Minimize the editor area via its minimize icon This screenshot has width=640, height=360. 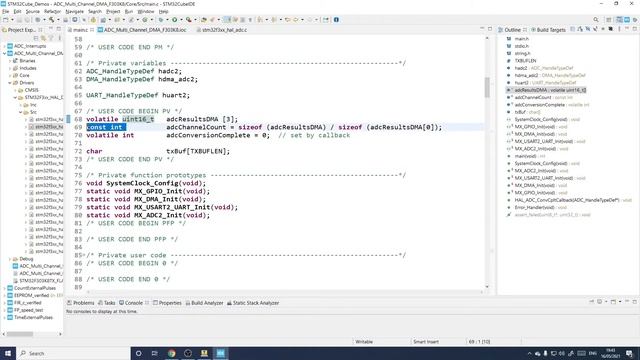click(x=482, y=29)
